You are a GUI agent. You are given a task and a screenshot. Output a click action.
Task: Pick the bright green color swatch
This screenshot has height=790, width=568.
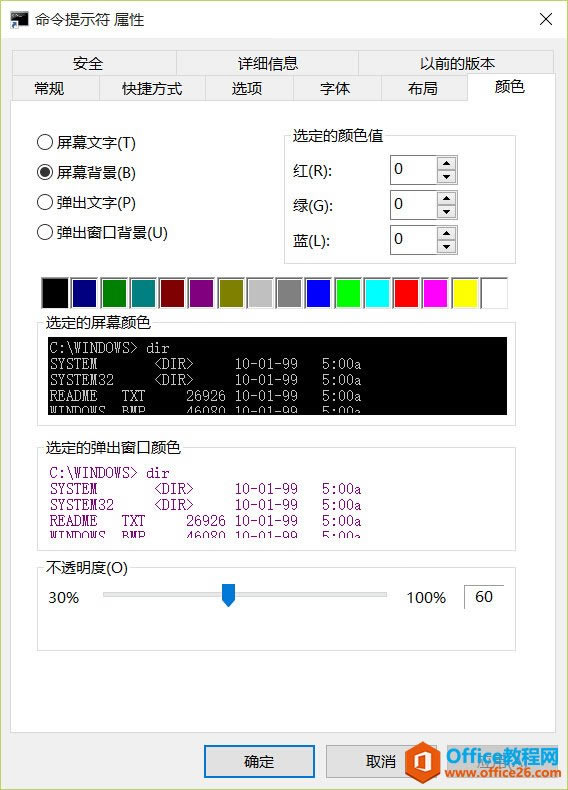pyautogui.click(x=348, y=293)
